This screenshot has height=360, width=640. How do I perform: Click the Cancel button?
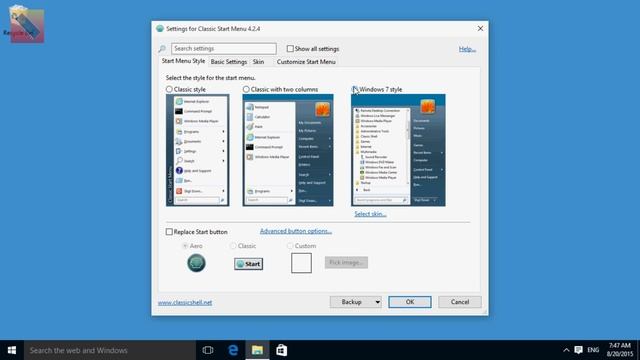460,302
